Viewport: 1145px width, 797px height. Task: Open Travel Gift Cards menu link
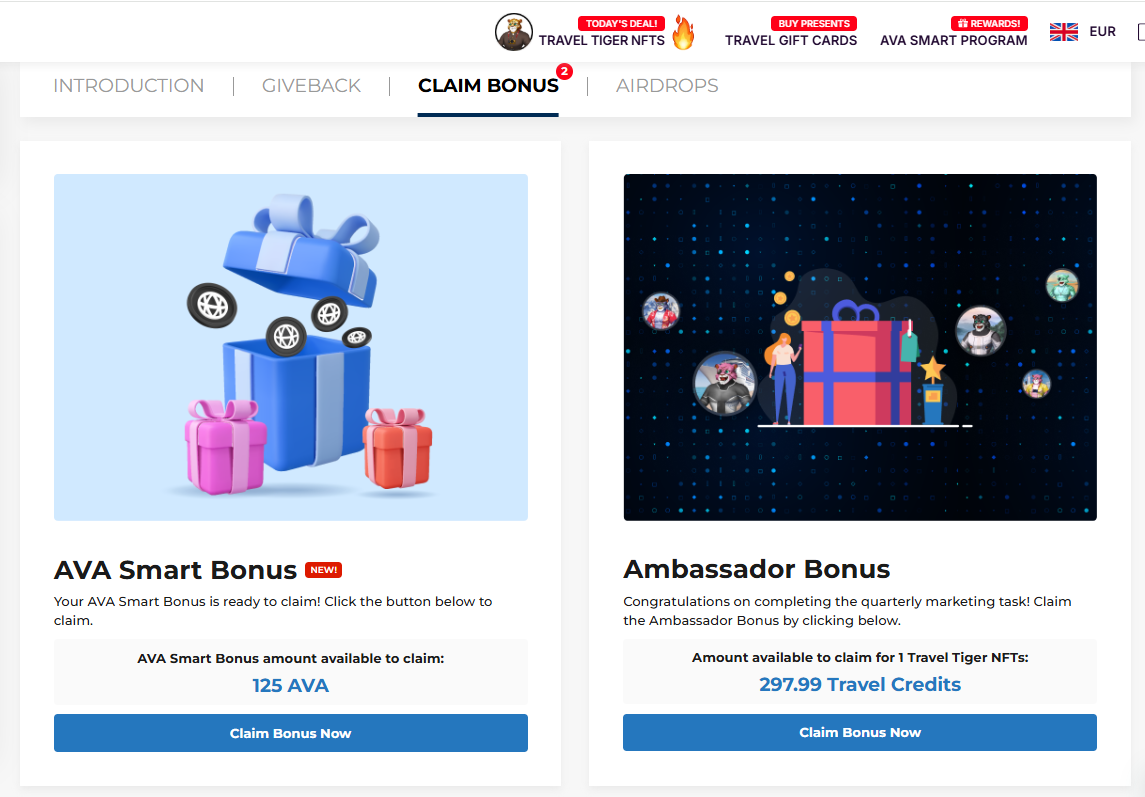tap(791, 40)
